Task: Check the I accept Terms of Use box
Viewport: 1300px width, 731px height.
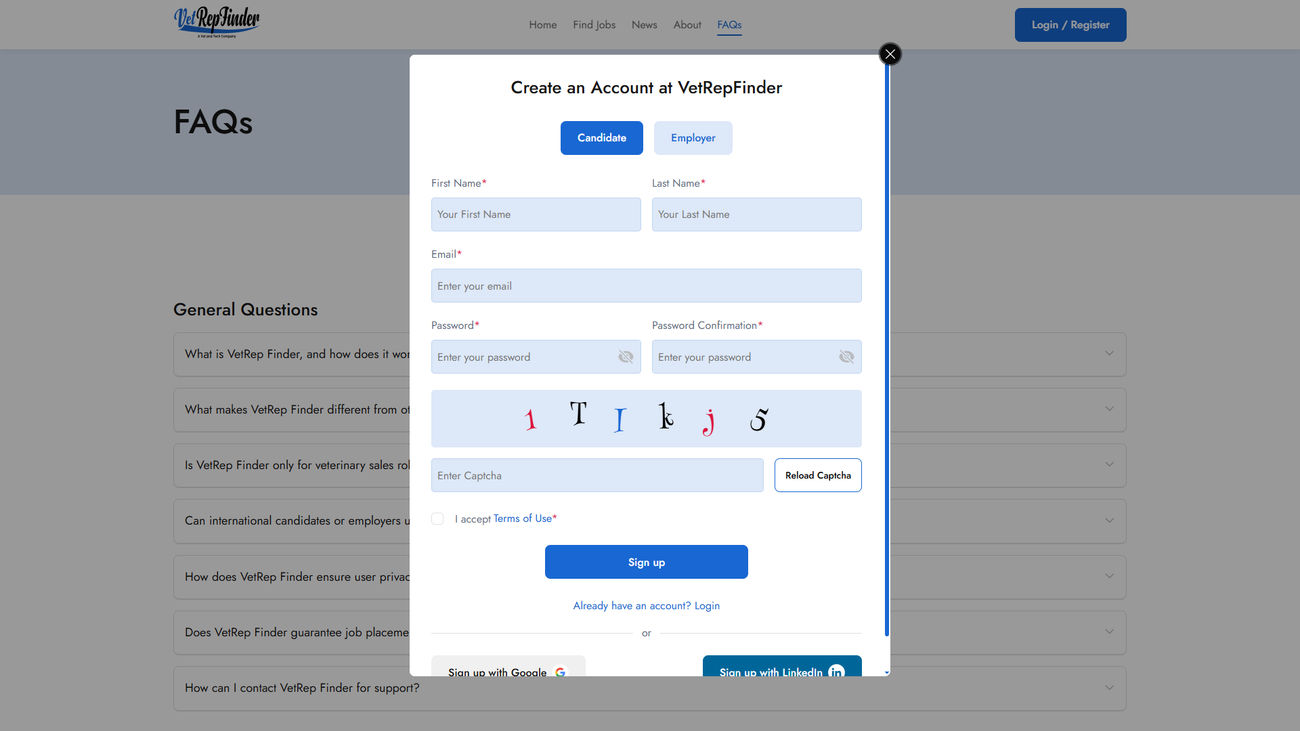Action: (x=437, y=518)
